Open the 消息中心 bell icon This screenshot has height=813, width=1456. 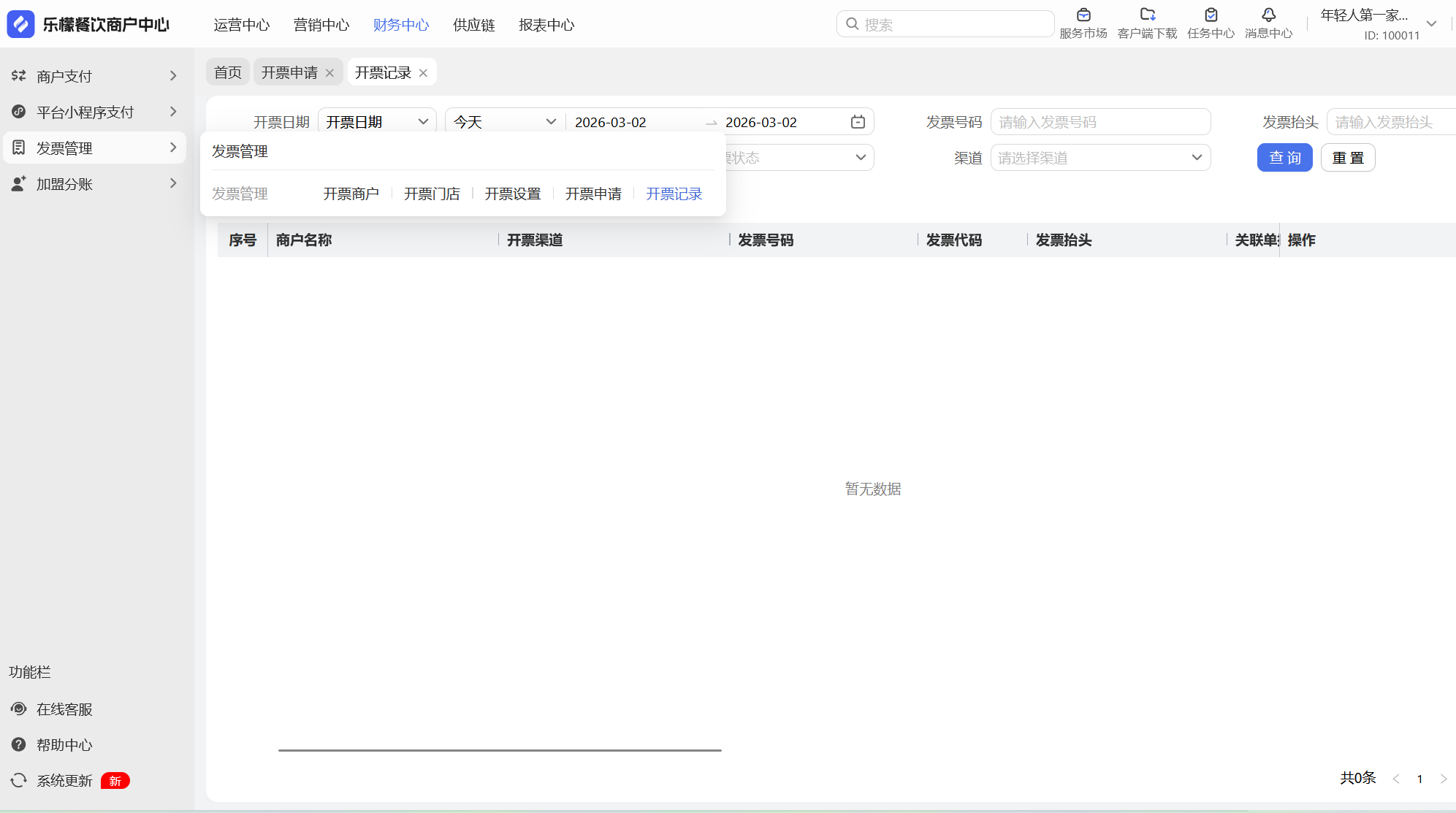pos(1268,15)
